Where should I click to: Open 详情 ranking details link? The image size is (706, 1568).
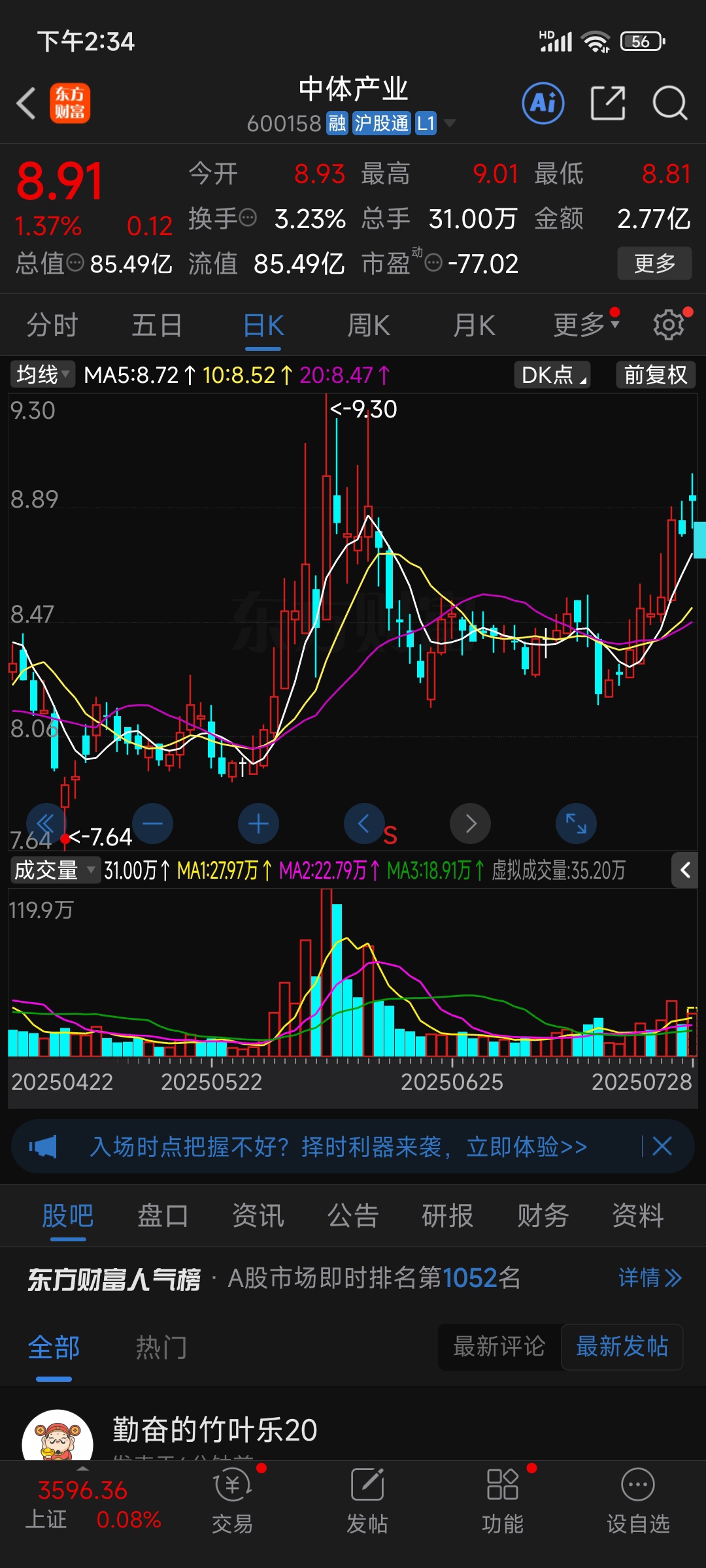coord(650,1277)
